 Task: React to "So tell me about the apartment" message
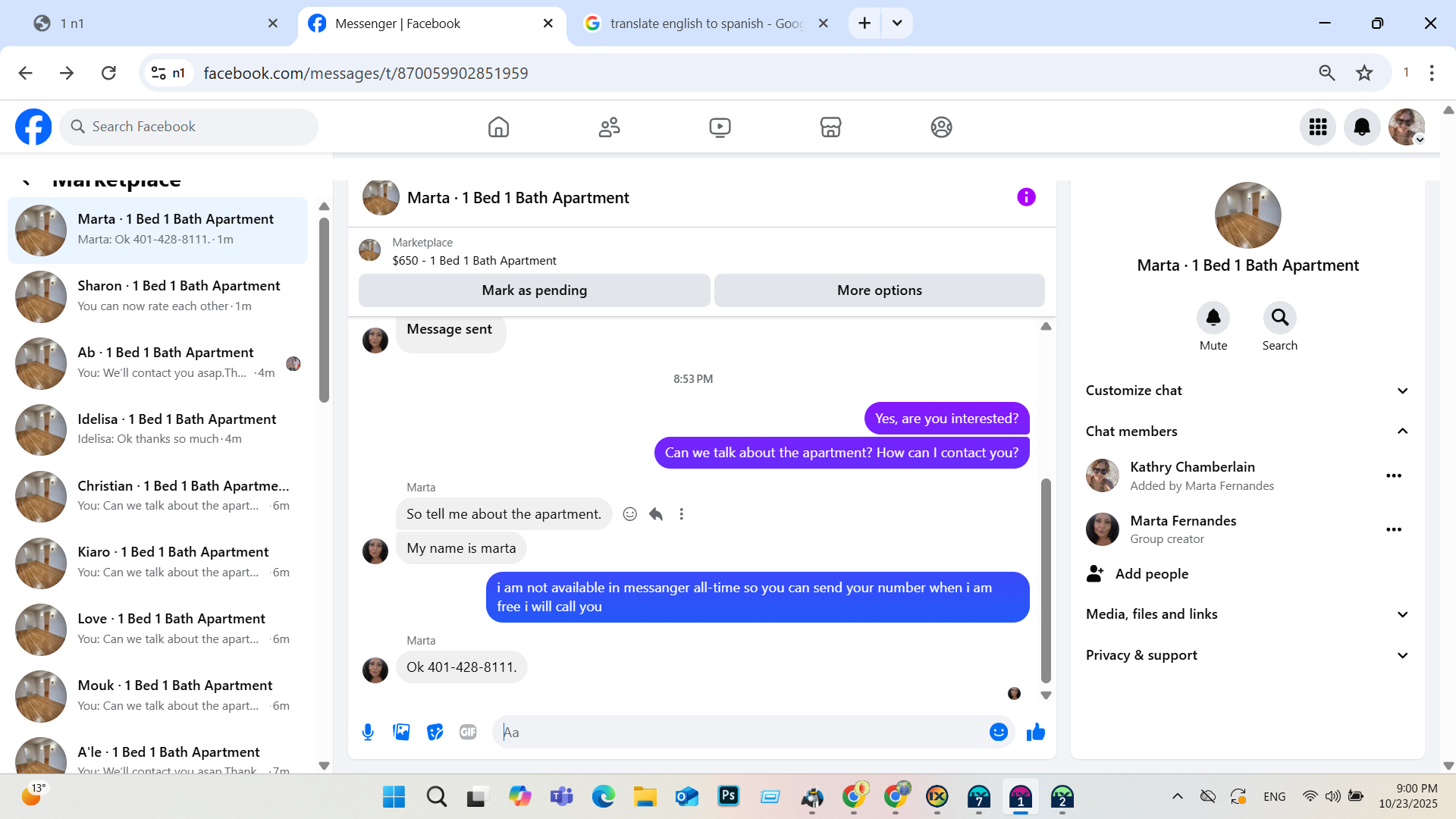click(629, 514)
